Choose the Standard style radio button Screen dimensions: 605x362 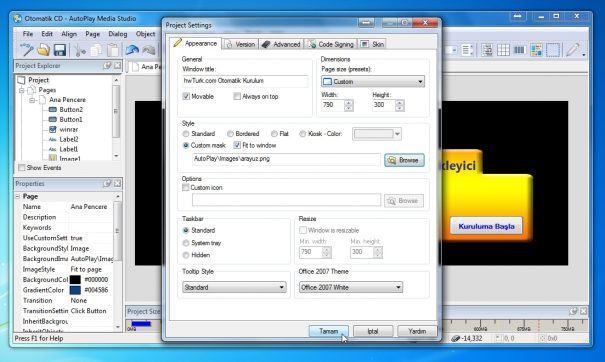[x=186, y=134]
